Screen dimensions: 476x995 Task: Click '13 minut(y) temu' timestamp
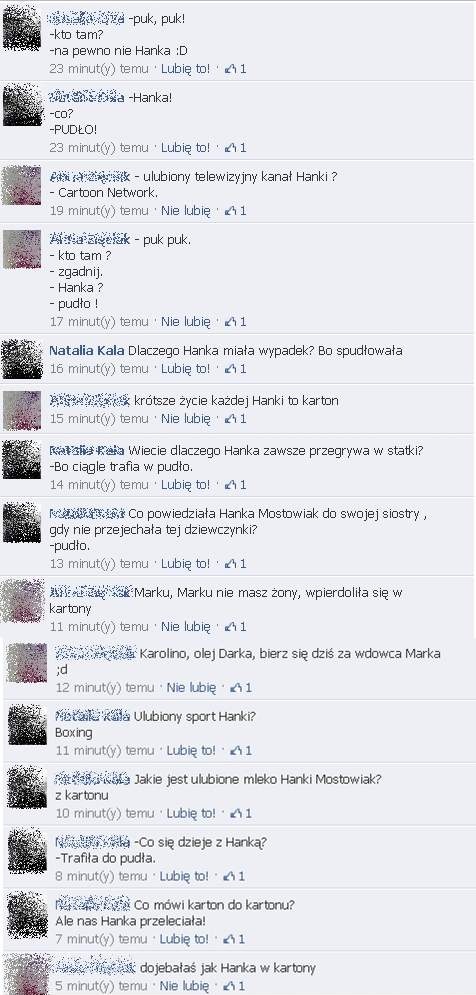99,563
